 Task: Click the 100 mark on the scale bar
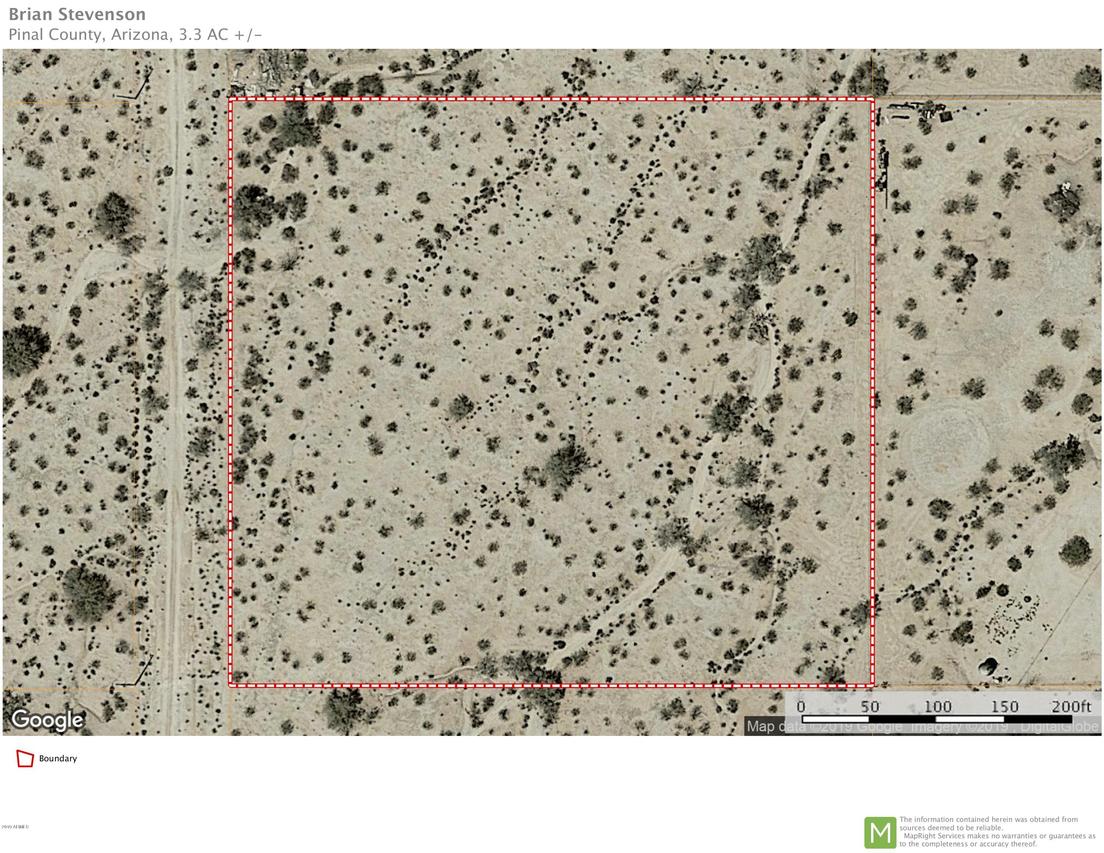click(939, 705)
